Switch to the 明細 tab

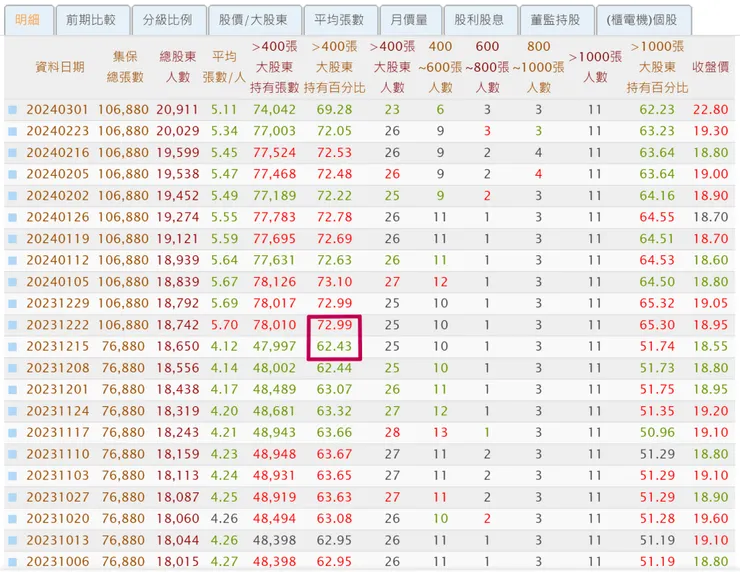29,20
